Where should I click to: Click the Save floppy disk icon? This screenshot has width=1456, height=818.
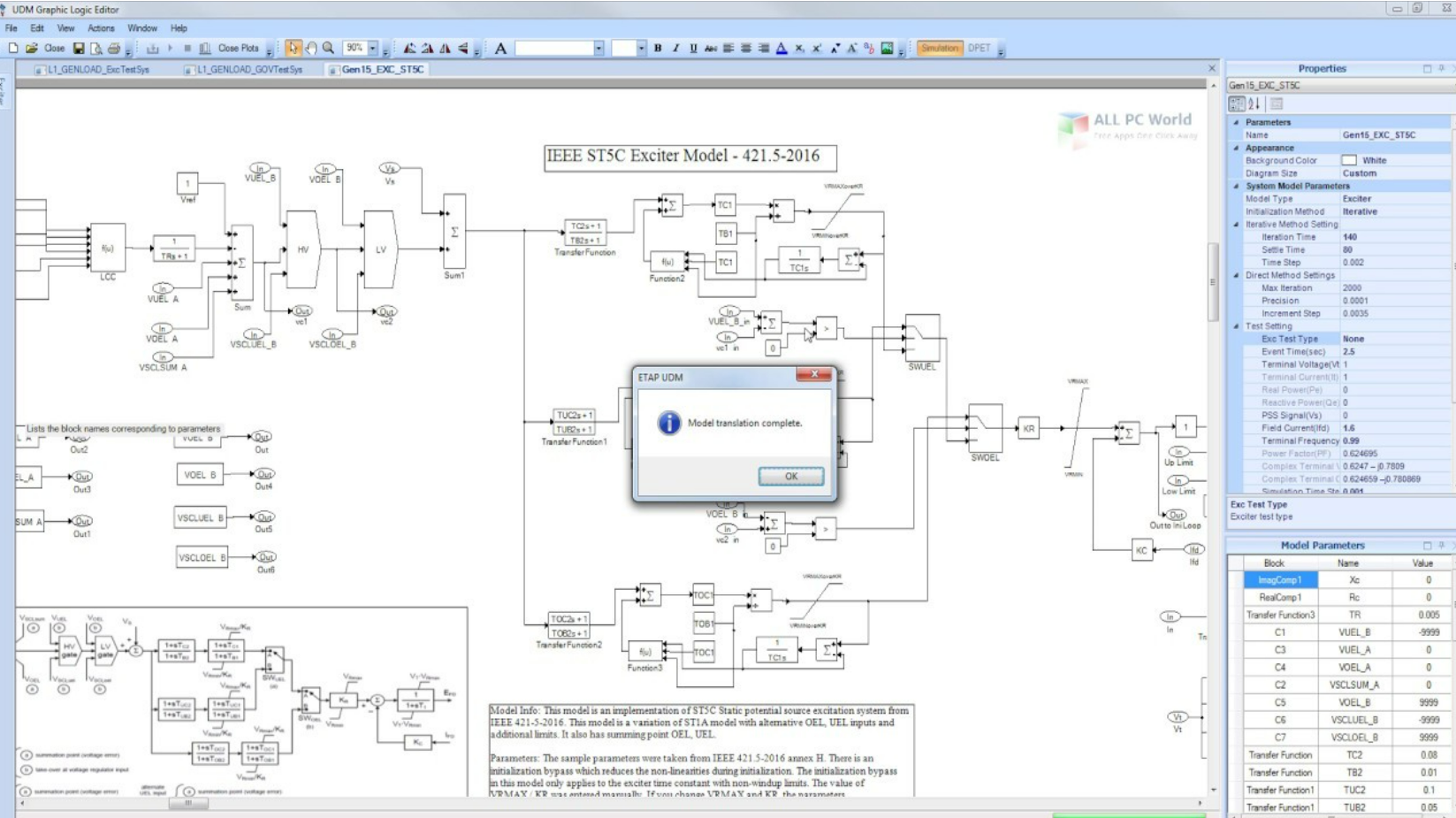point(79,49)
